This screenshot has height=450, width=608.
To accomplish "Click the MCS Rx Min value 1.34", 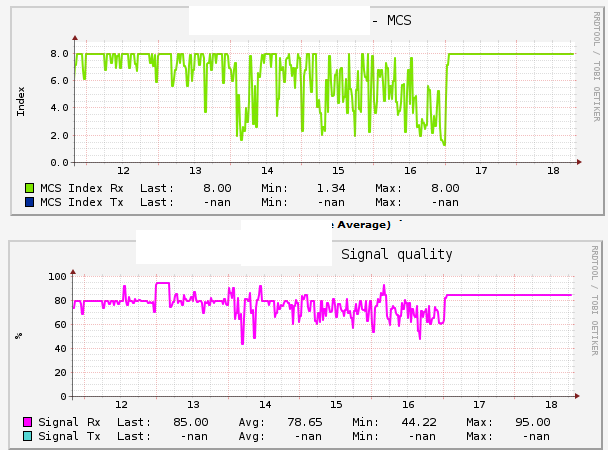I will (x=331, y=188).
